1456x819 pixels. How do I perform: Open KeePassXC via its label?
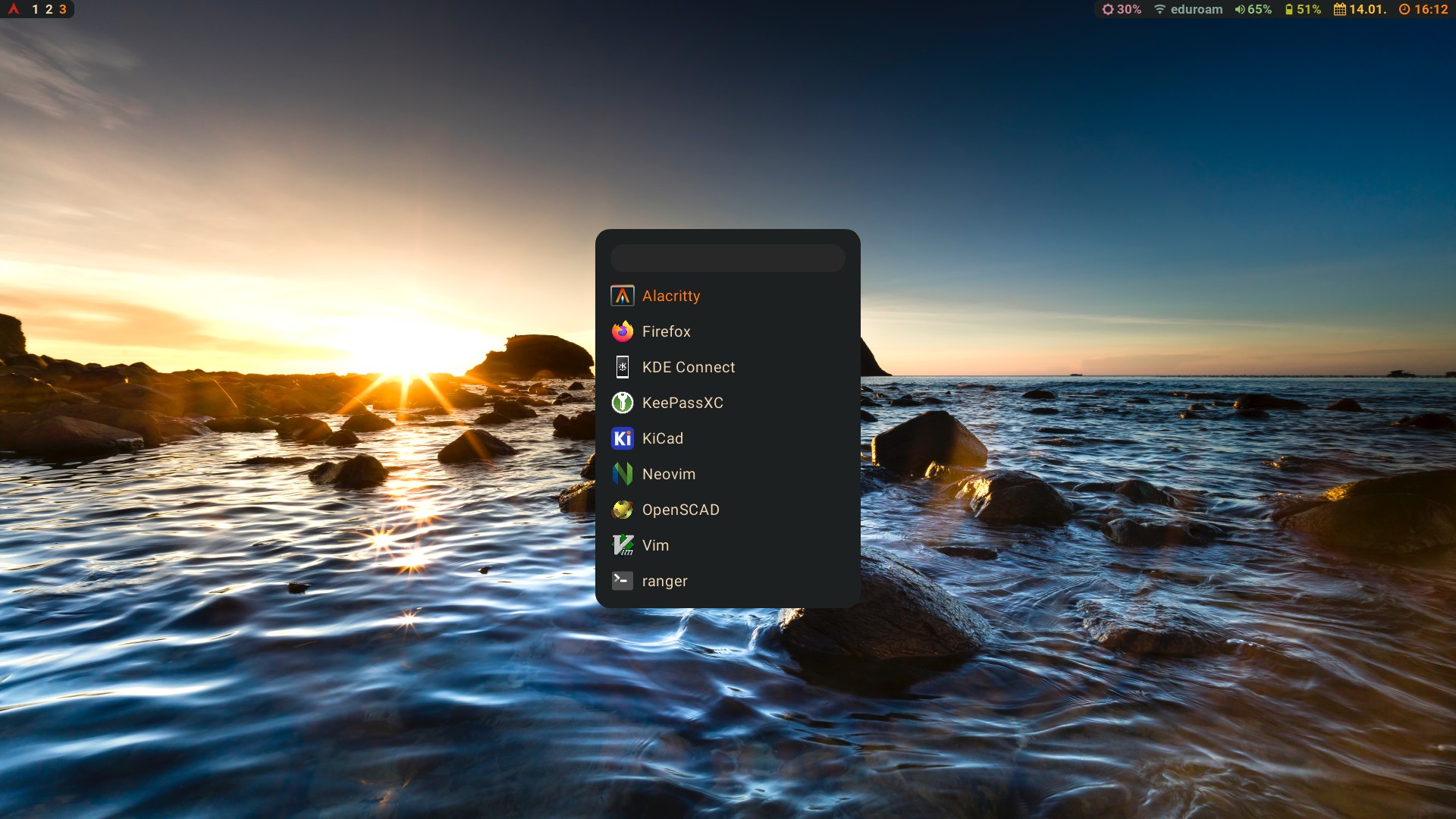[682, 403]
